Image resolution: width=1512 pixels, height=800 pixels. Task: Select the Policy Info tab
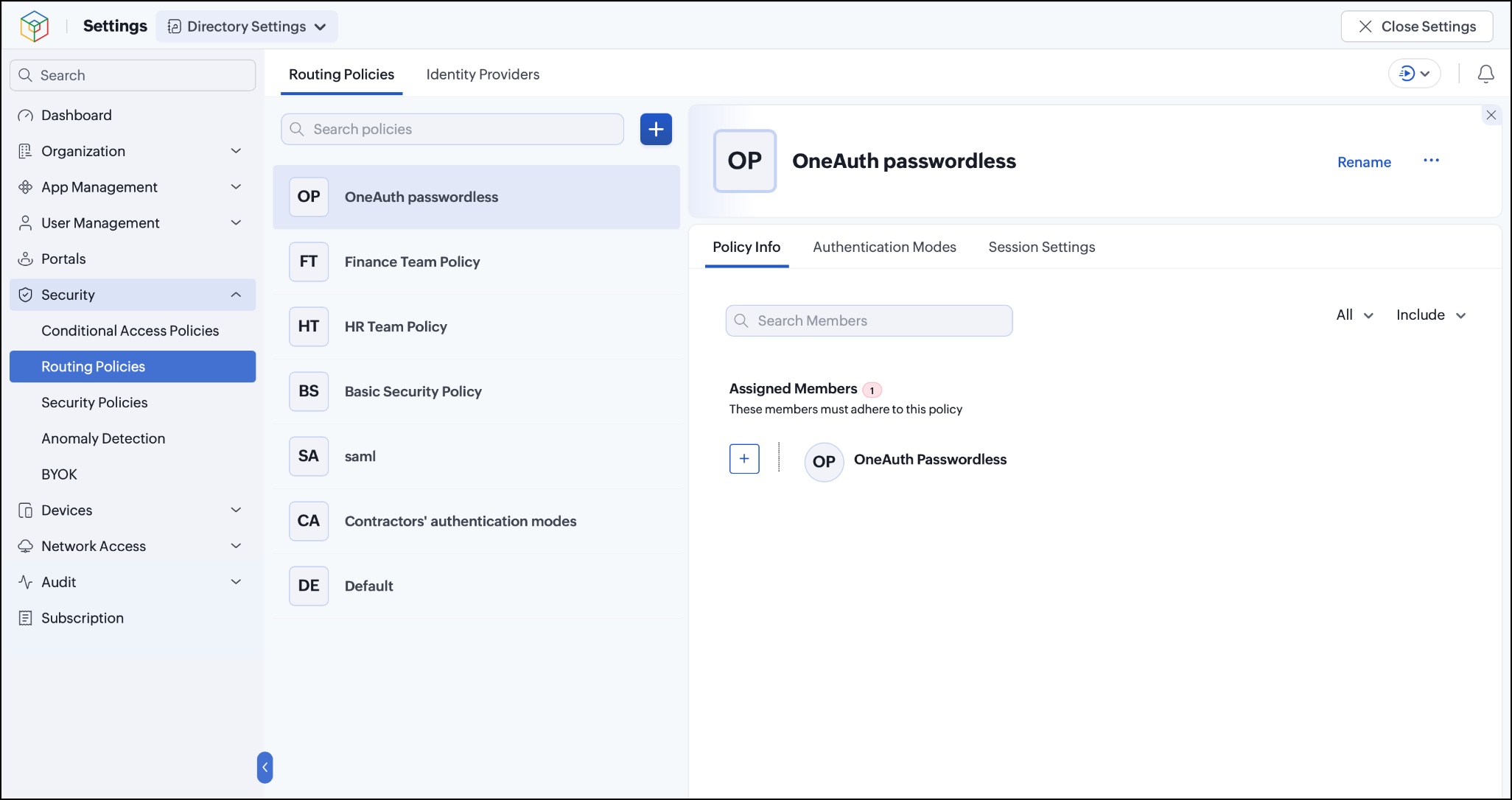746,248
